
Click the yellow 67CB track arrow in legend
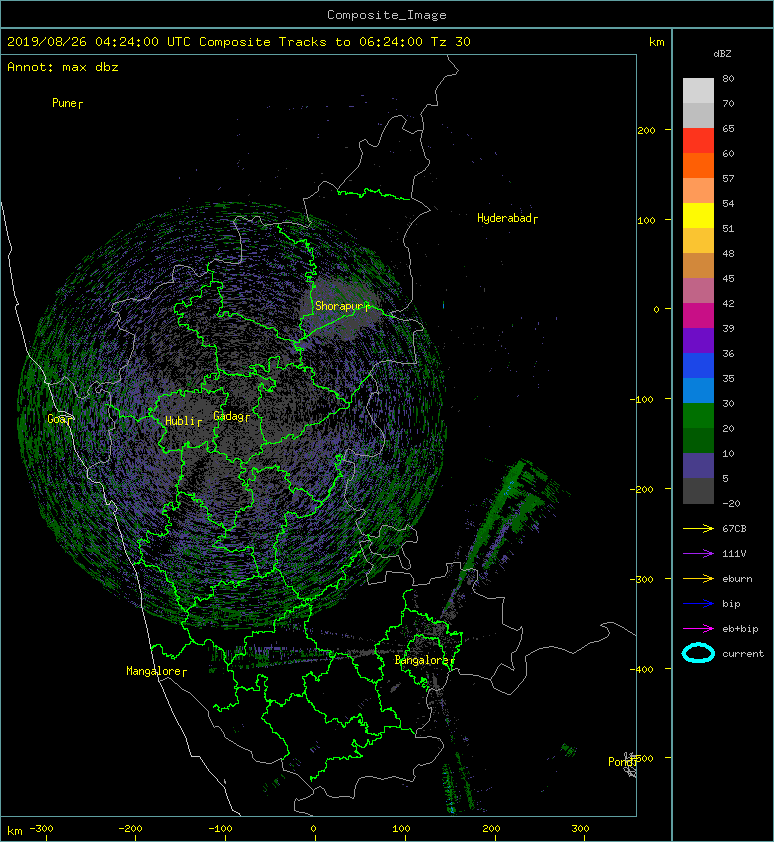[x=698, y=529]
